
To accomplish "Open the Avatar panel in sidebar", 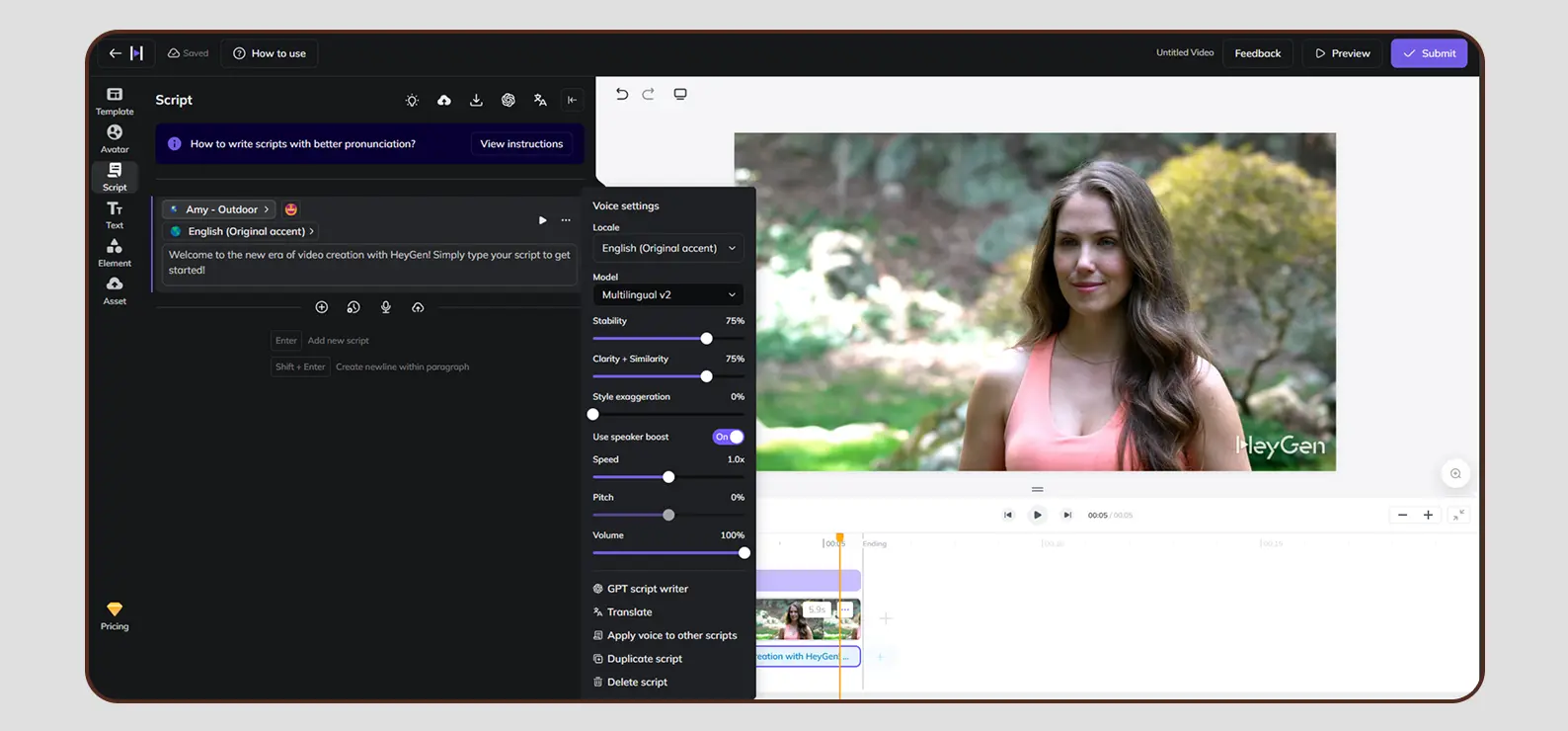I will pos(115,139).
